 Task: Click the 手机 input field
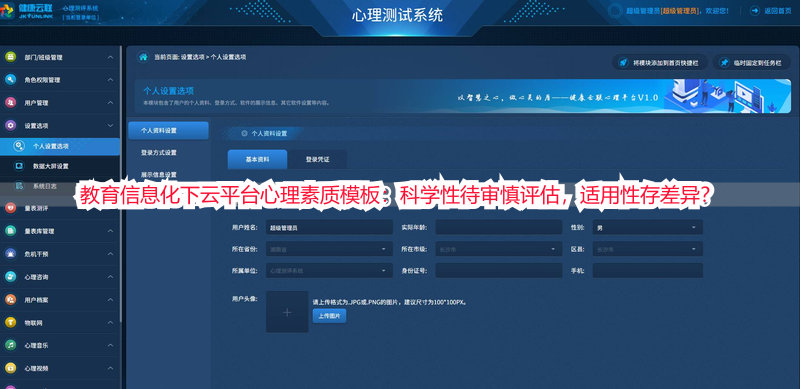click(647, 271)
